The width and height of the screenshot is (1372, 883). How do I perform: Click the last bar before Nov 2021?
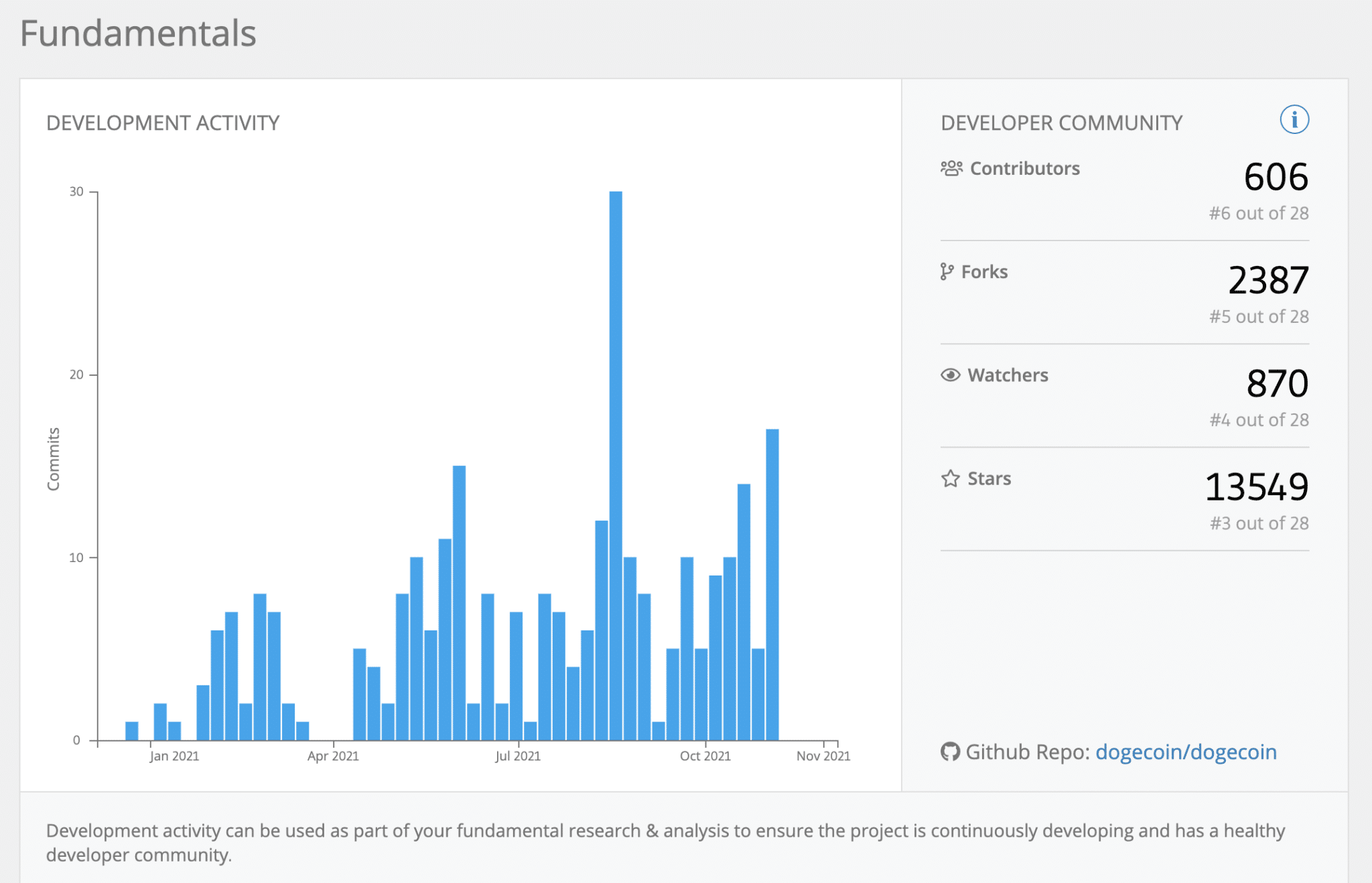[x=772, y=585]
